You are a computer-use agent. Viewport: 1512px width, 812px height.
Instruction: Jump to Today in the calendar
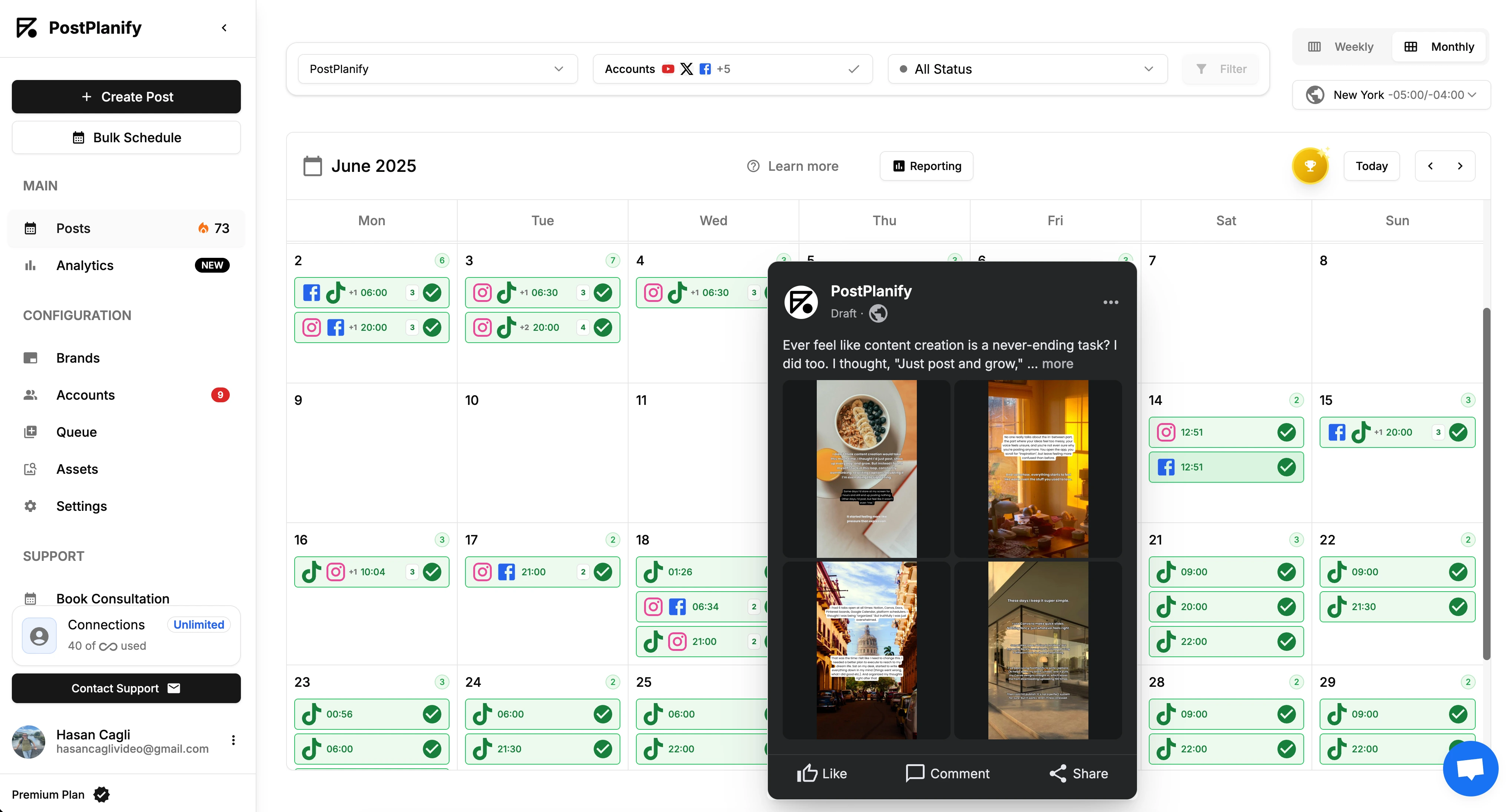[x=1372, y=166]
